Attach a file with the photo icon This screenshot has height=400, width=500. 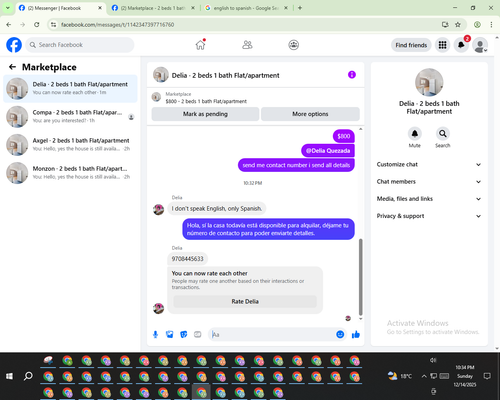click(x=169, y=334)
